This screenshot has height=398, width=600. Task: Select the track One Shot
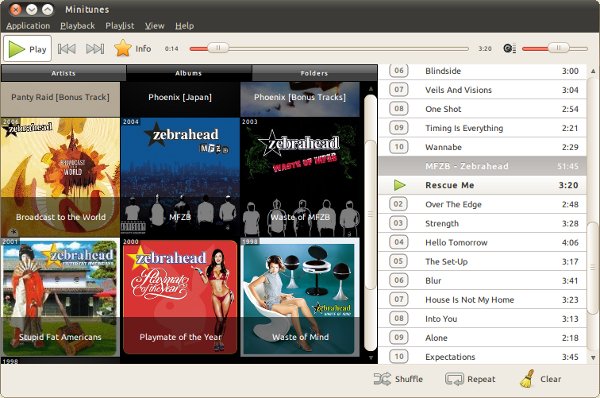[482, 109]
